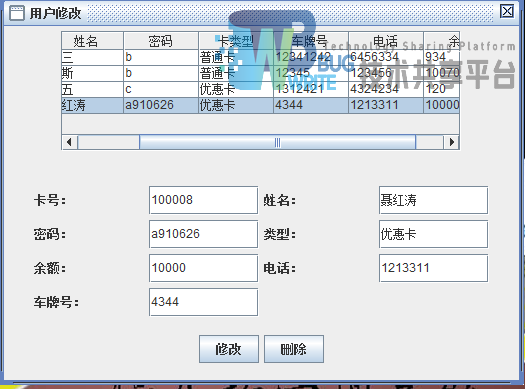Click the 密码 column header
Image resolution: width=525 pixels, height=389 pixels.
[161, 41]
